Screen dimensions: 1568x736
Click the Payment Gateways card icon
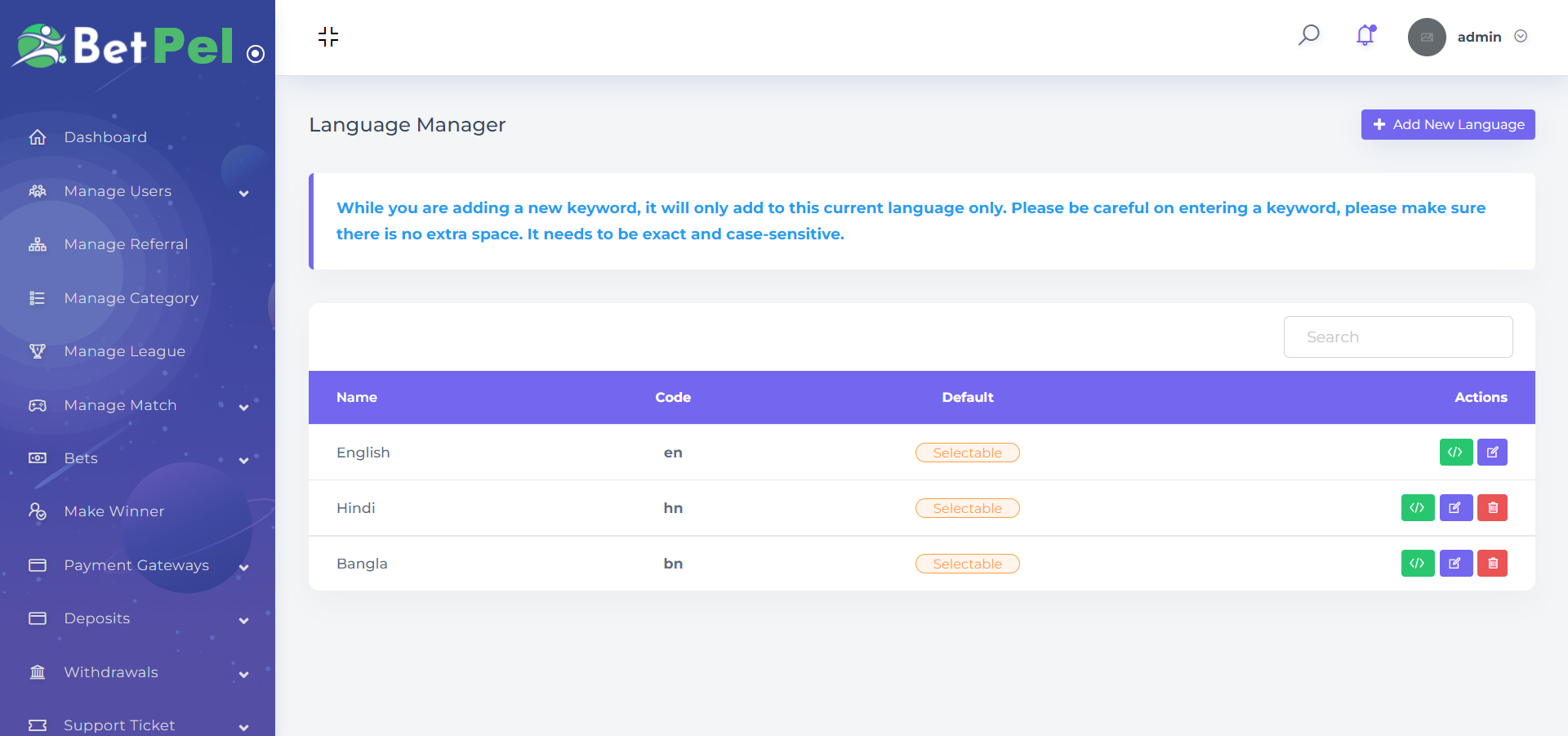[38, 565]
